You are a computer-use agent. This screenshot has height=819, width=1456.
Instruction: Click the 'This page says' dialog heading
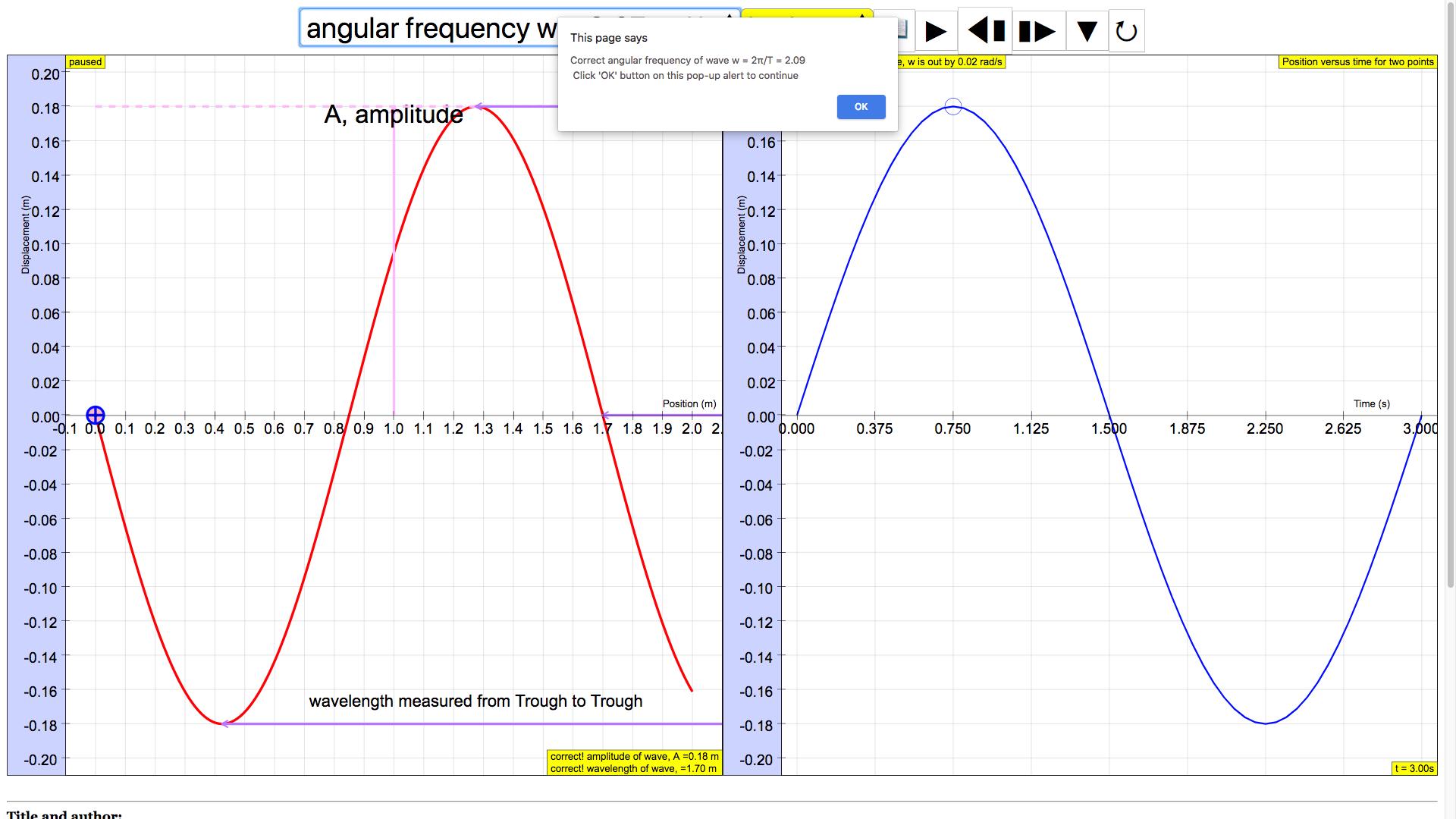pyautogui.click(x=609, y=38)
